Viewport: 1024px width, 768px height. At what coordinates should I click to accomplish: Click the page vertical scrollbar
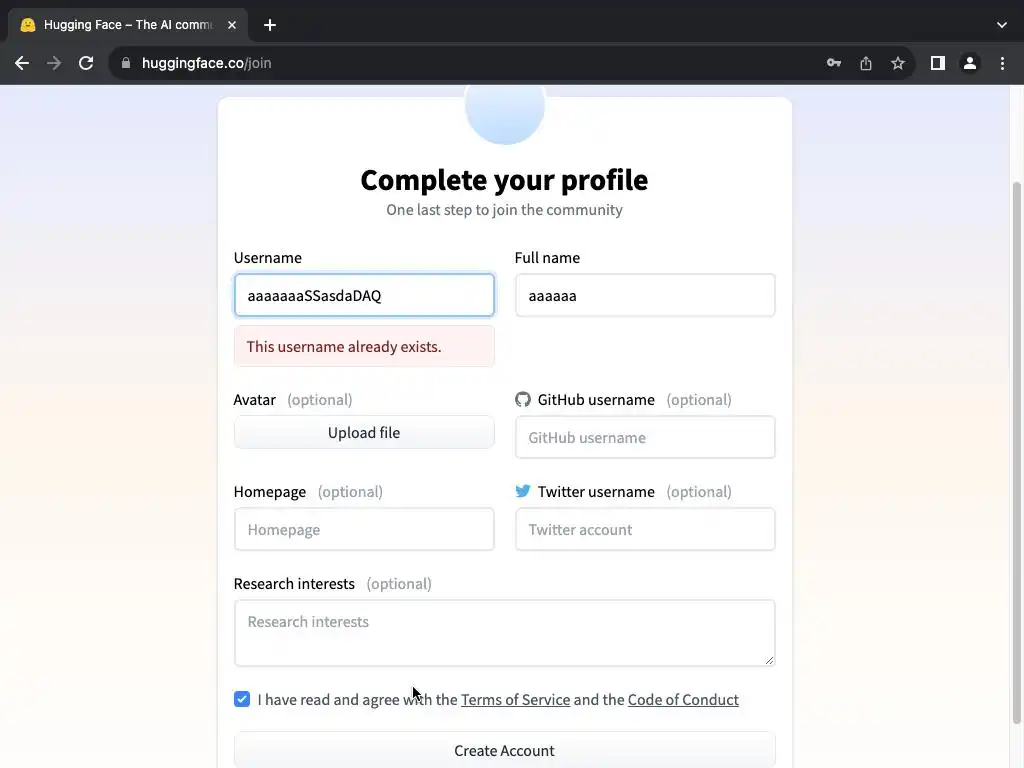tap(1016, 453)
